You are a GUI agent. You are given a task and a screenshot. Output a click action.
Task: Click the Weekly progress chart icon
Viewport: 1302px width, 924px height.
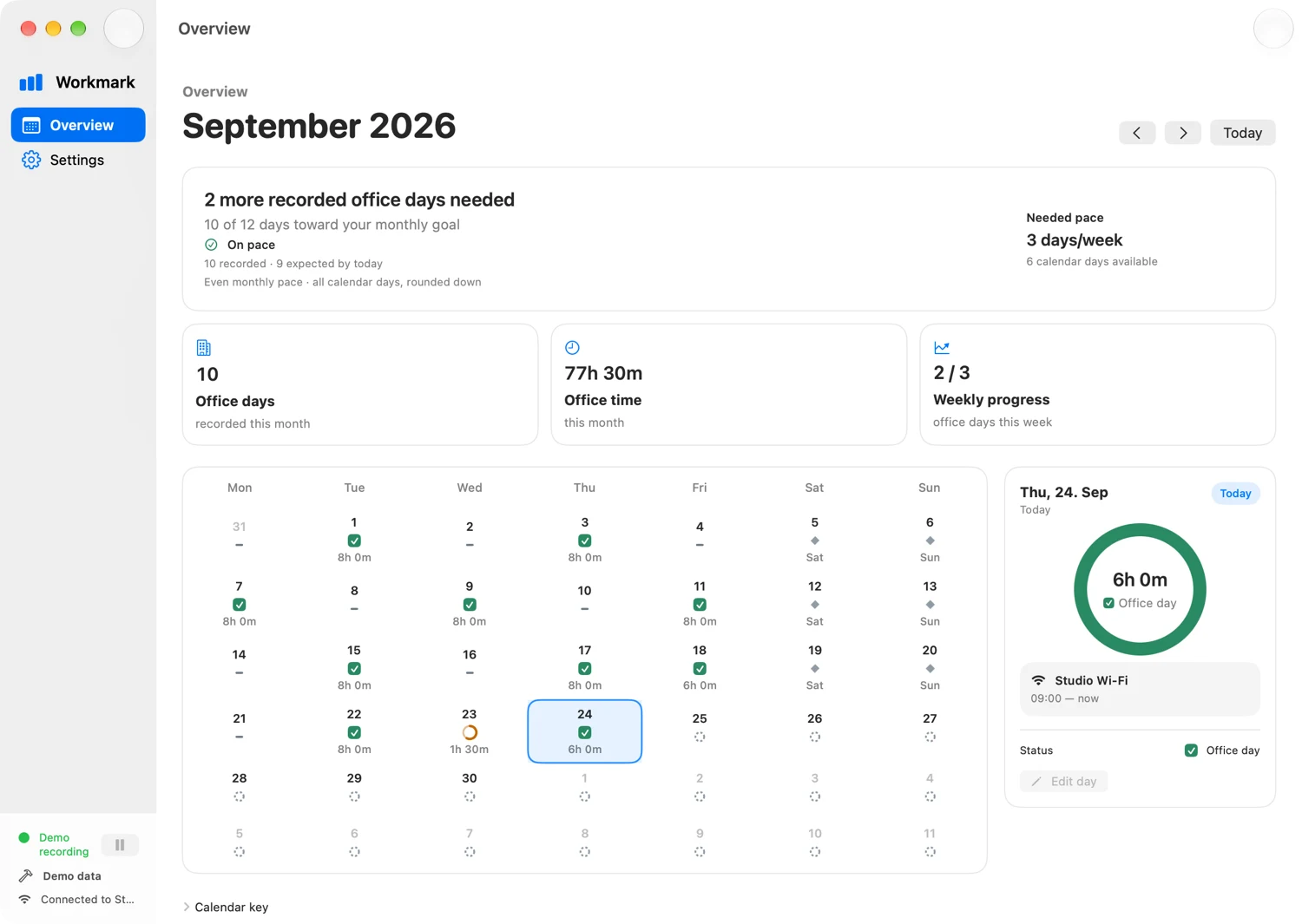(x=942, y=348)
